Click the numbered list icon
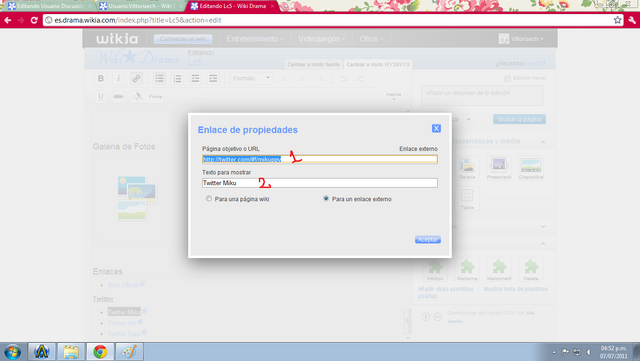This screenshot has height=361, width=640. (178, 78)
